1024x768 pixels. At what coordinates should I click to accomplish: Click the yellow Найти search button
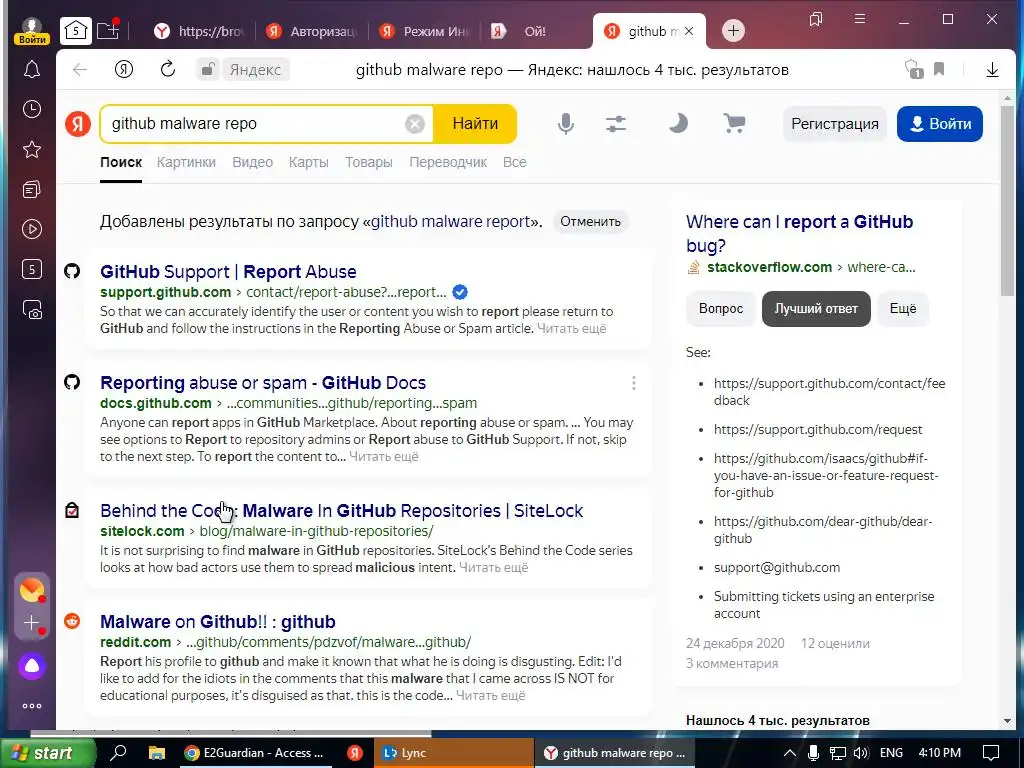[x=475, y=123]
